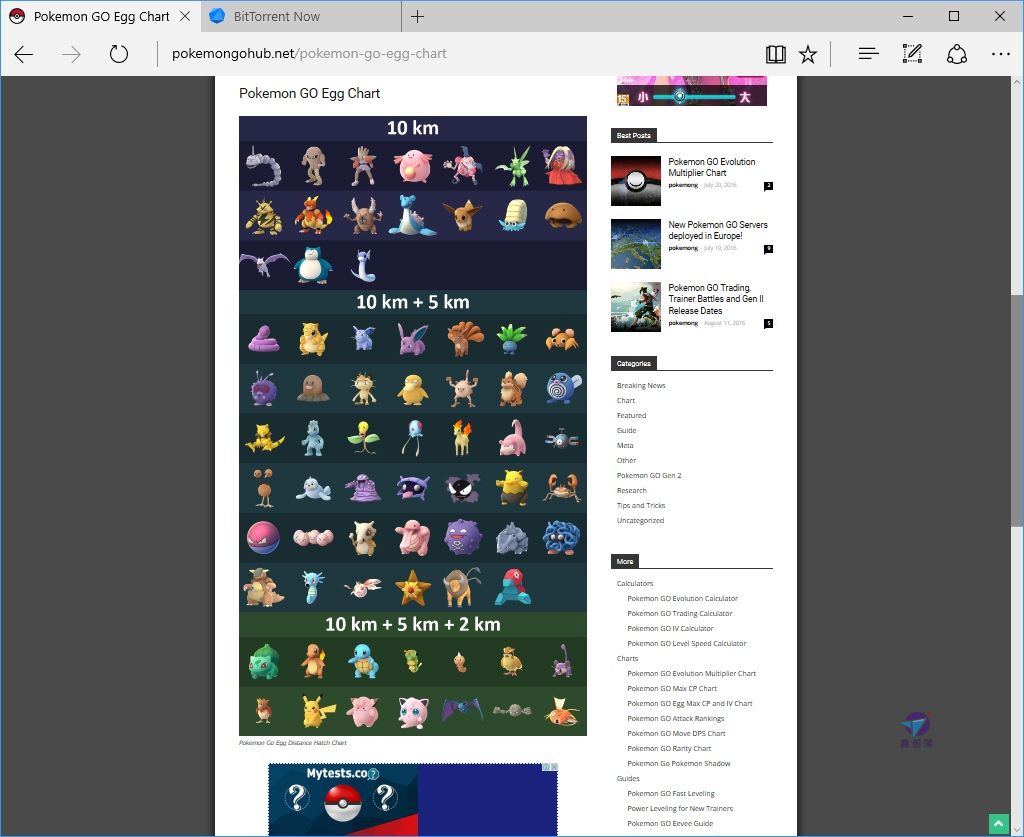Image resolution: width=1024 pixels, height=837 pixels.
Task: Open the Guide category link
Action: 626,430
